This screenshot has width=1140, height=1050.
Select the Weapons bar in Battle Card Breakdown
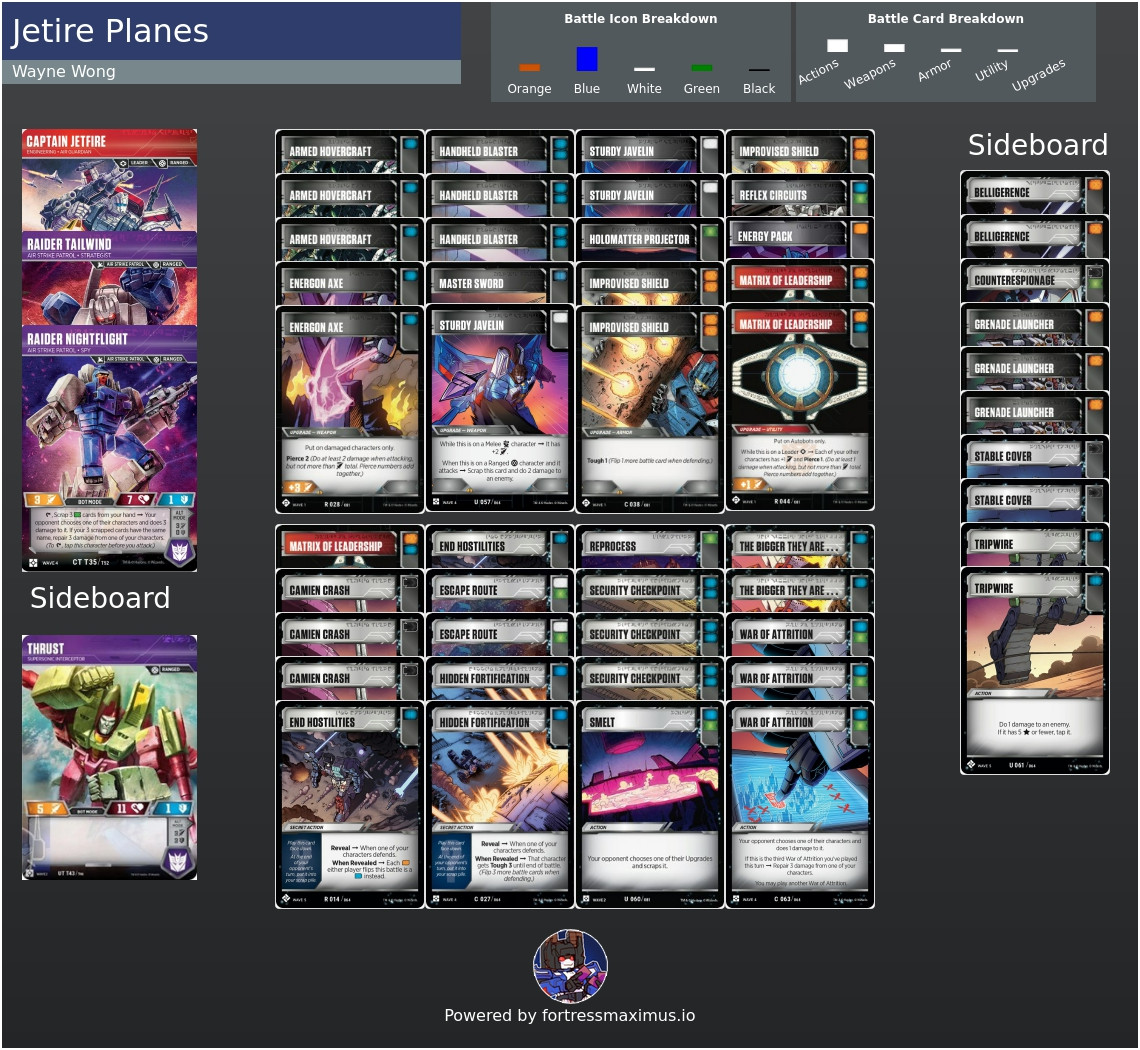(x=894, y=48)
